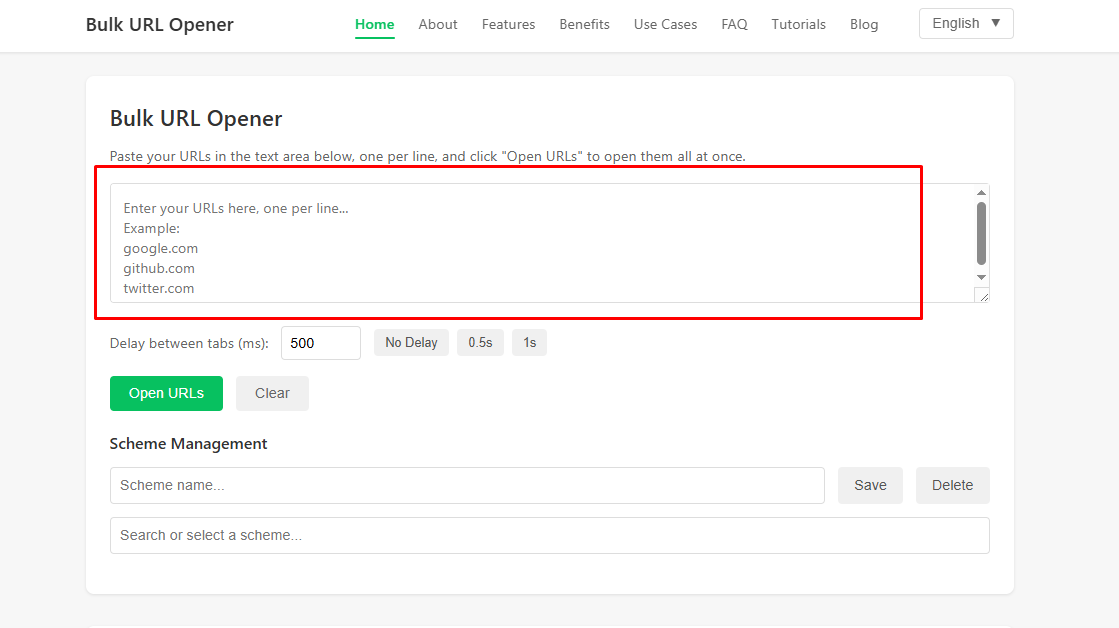Click the delay between tabs input

(x=320, y=343)
